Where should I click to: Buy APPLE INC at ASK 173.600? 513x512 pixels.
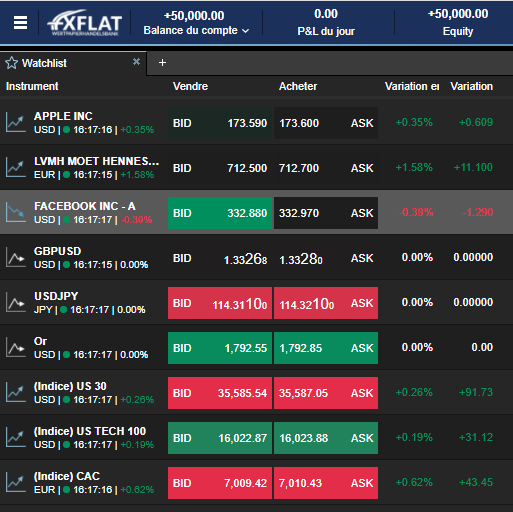pos(326,123)
